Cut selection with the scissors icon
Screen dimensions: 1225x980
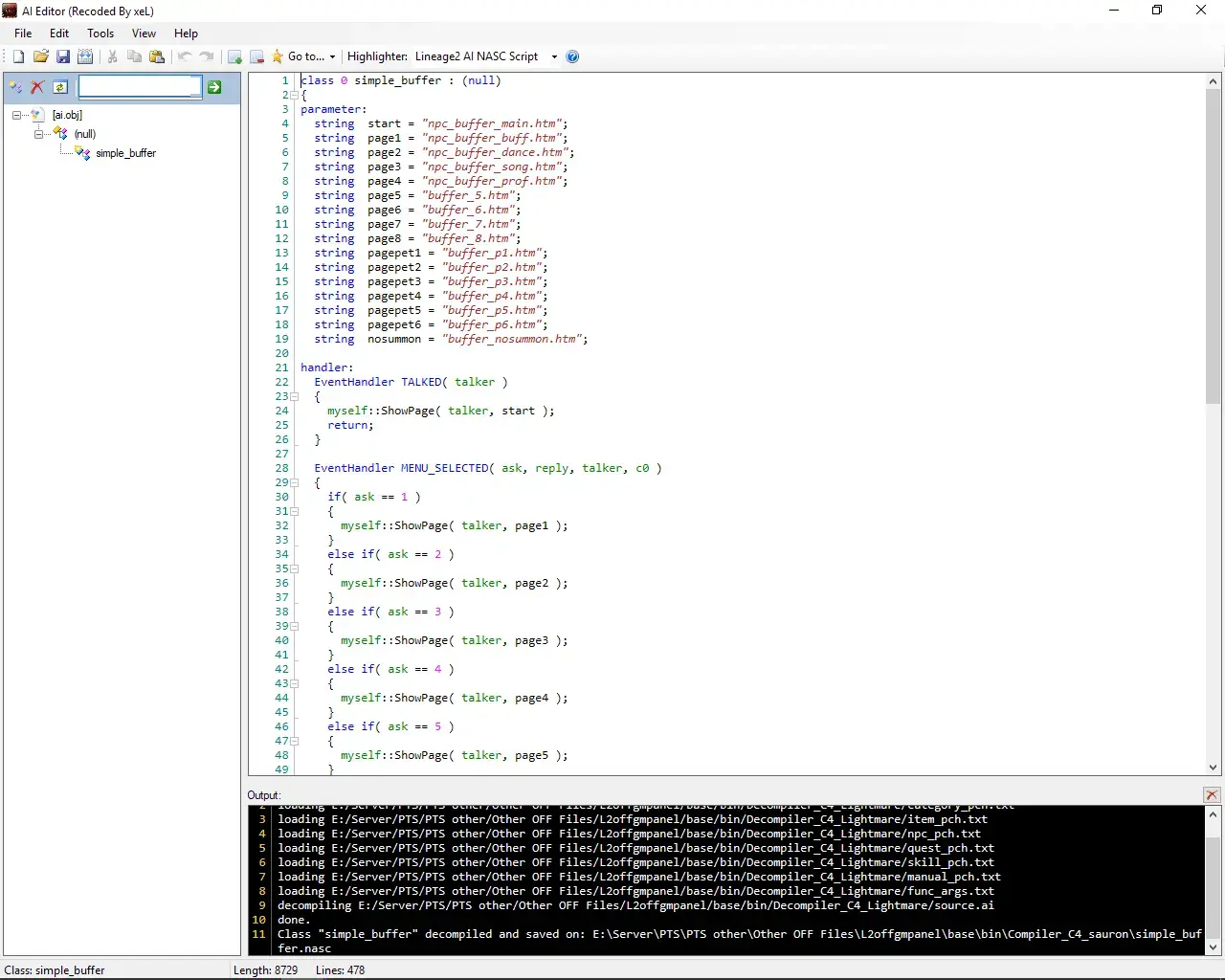(113, 56)
